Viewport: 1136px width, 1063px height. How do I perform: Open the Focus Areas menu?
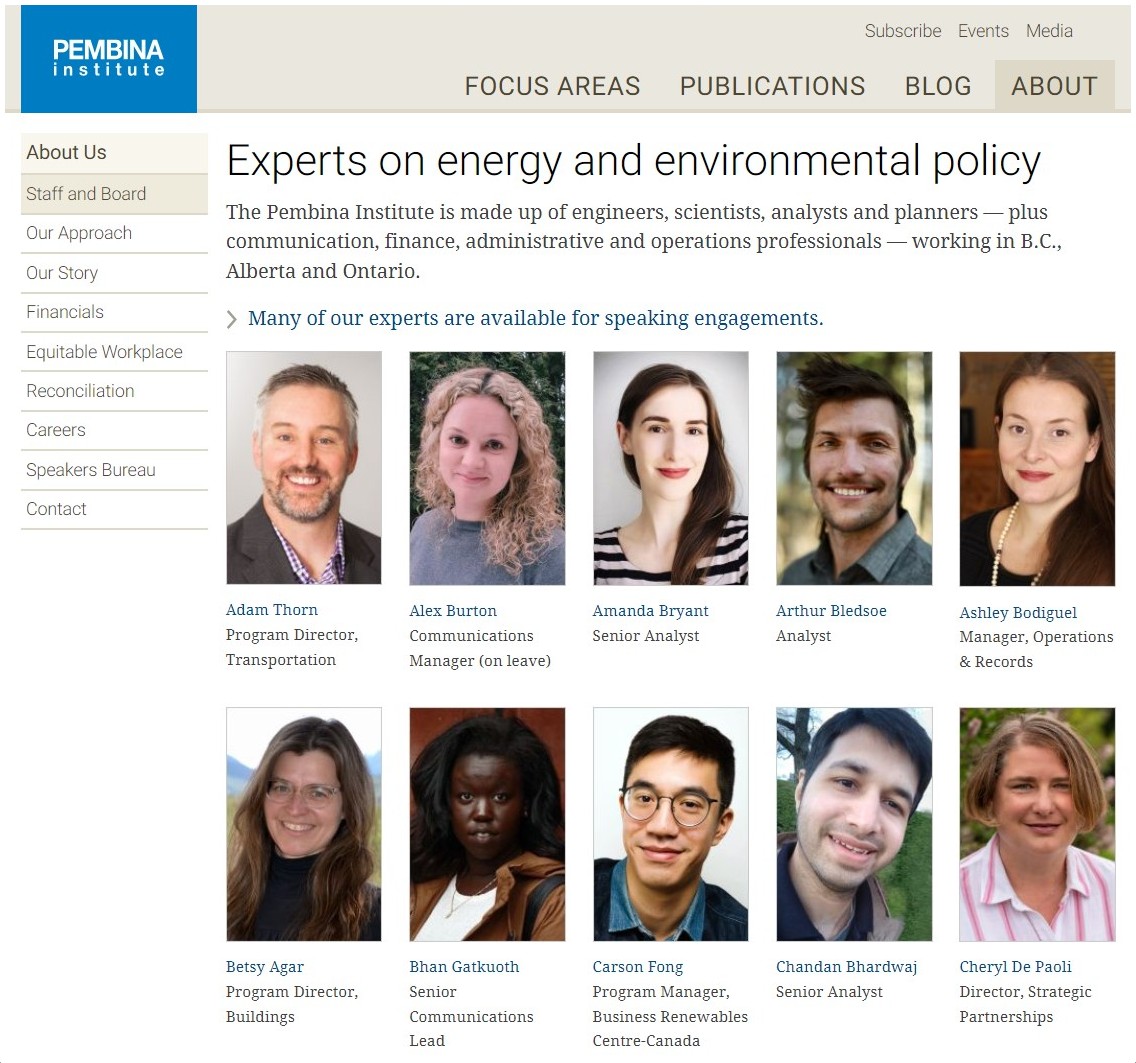tap(552, 86)
